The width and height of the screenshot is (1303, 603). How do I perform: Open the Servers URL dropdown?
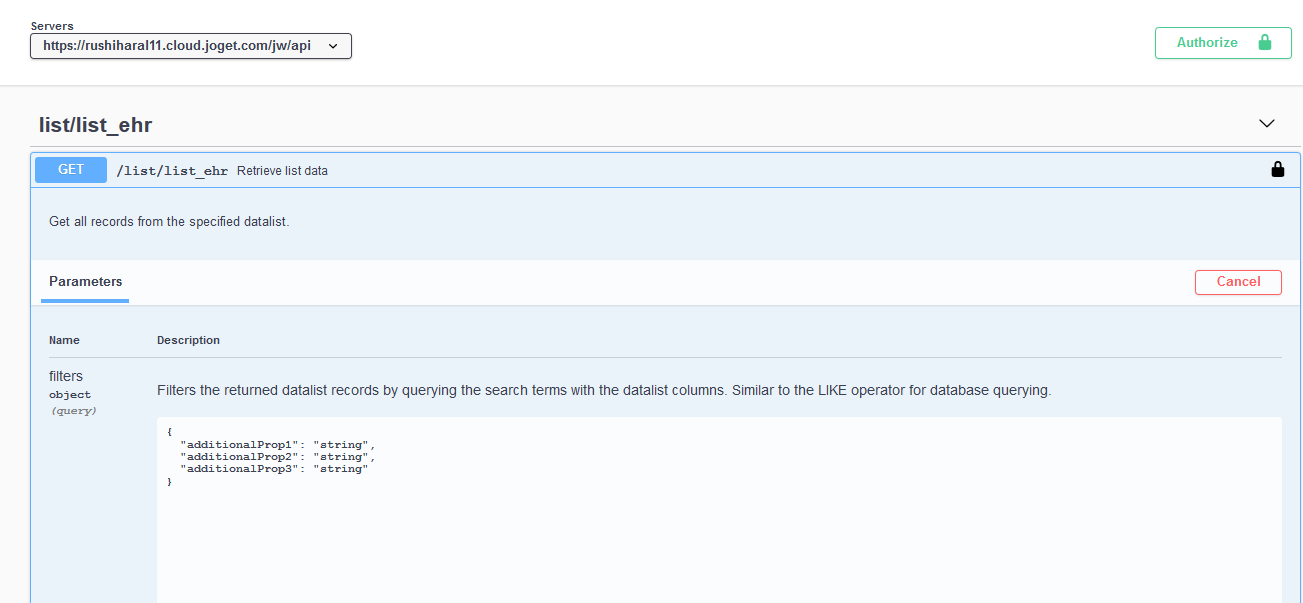190,46
